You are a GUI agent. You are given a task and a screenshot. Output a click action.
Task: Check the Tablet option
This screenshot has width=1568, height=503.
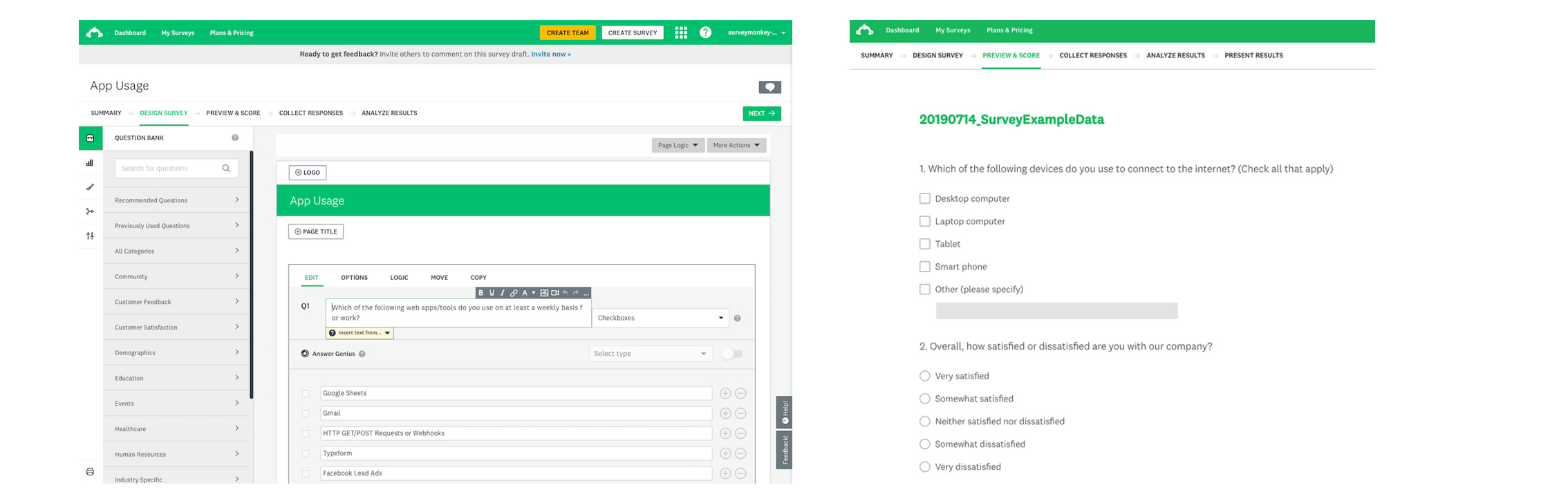click(924, 244)
